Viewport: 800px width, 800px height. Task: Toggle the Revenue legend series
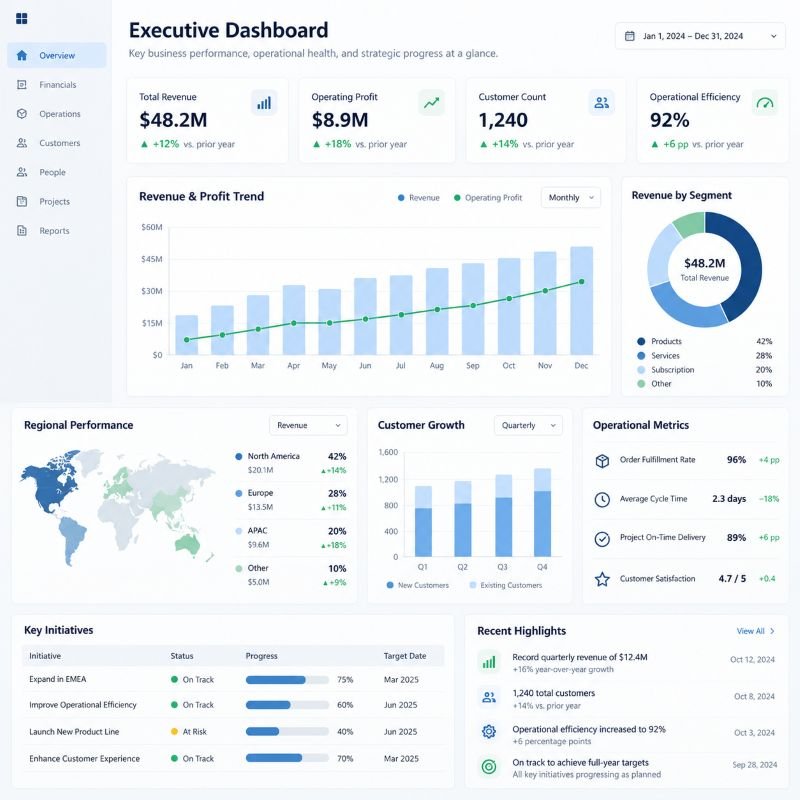[x=418, y=197]
